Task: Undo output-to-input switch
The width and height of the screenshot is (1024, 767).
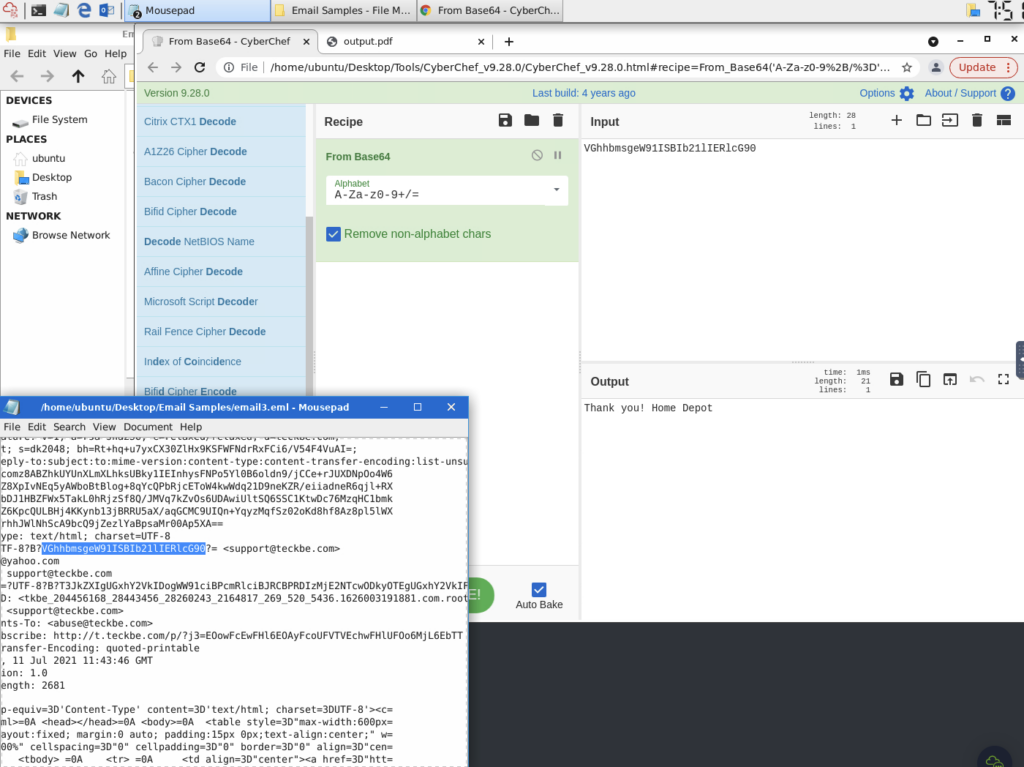Action: click(977, 380)
